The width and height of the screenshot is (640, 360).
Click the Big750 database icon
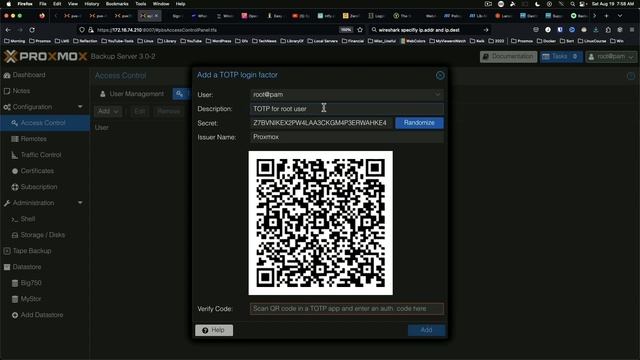click(x=15, y=283)
